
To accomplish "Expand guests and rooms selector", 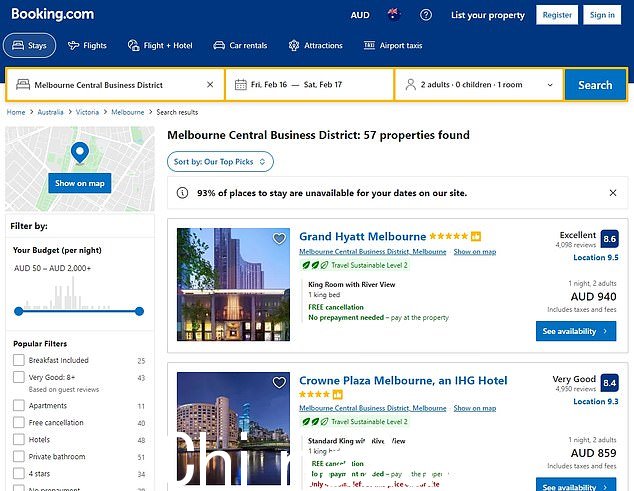I will pyautogui.click(x=479, y=85).
